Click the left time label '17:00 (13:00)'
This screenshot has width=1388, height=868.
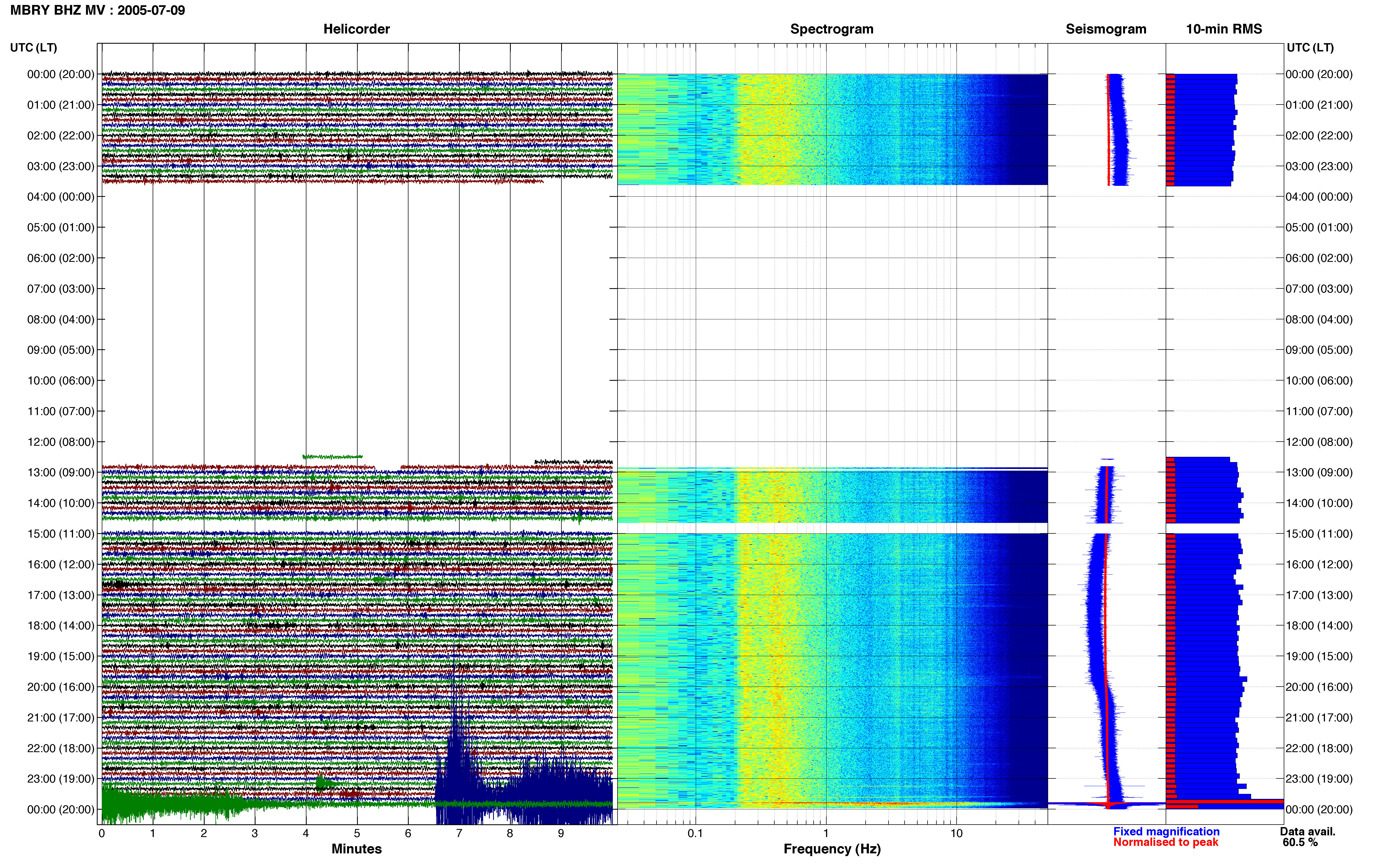point(61,595)
